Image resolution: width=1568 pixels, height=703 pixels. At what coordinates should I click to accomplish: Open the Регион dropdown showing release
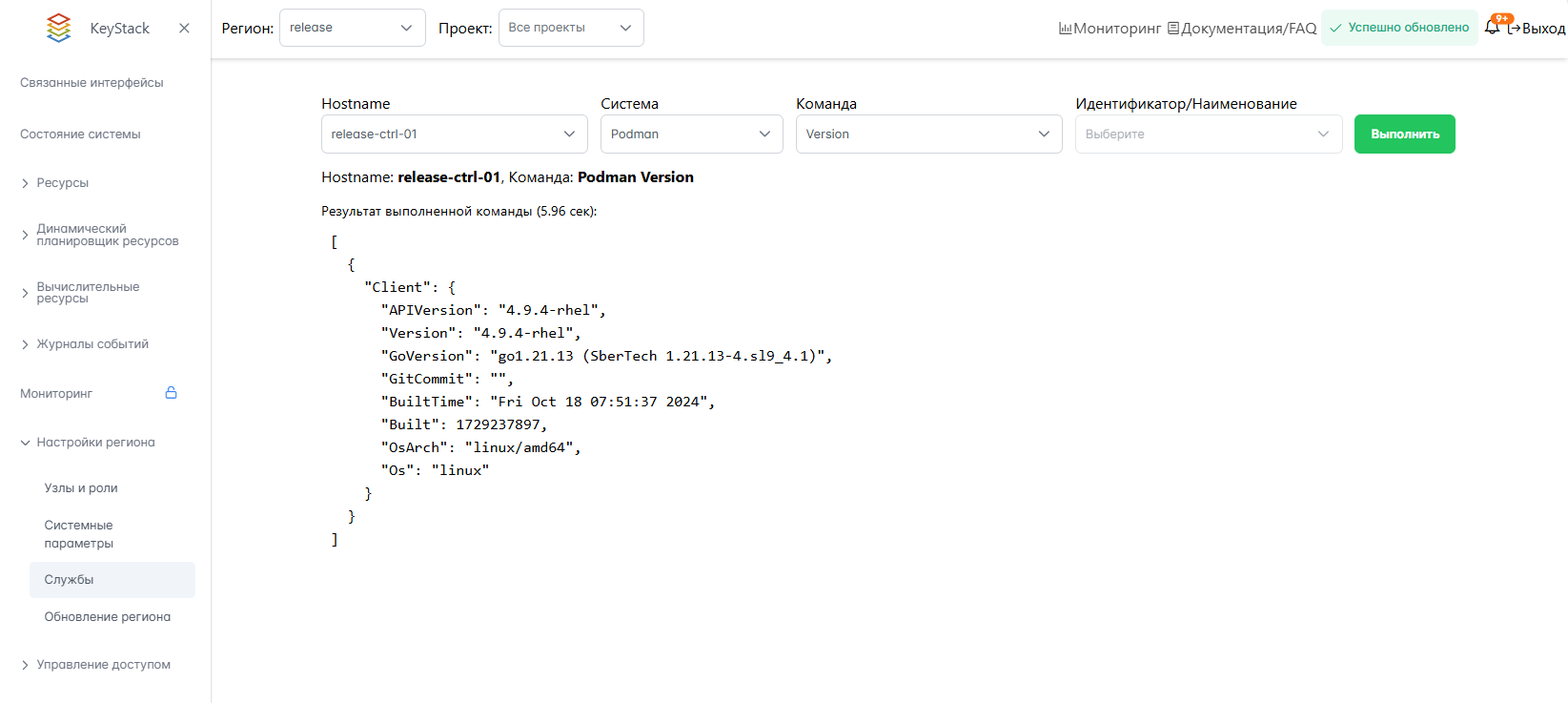[x=352, y=28]
